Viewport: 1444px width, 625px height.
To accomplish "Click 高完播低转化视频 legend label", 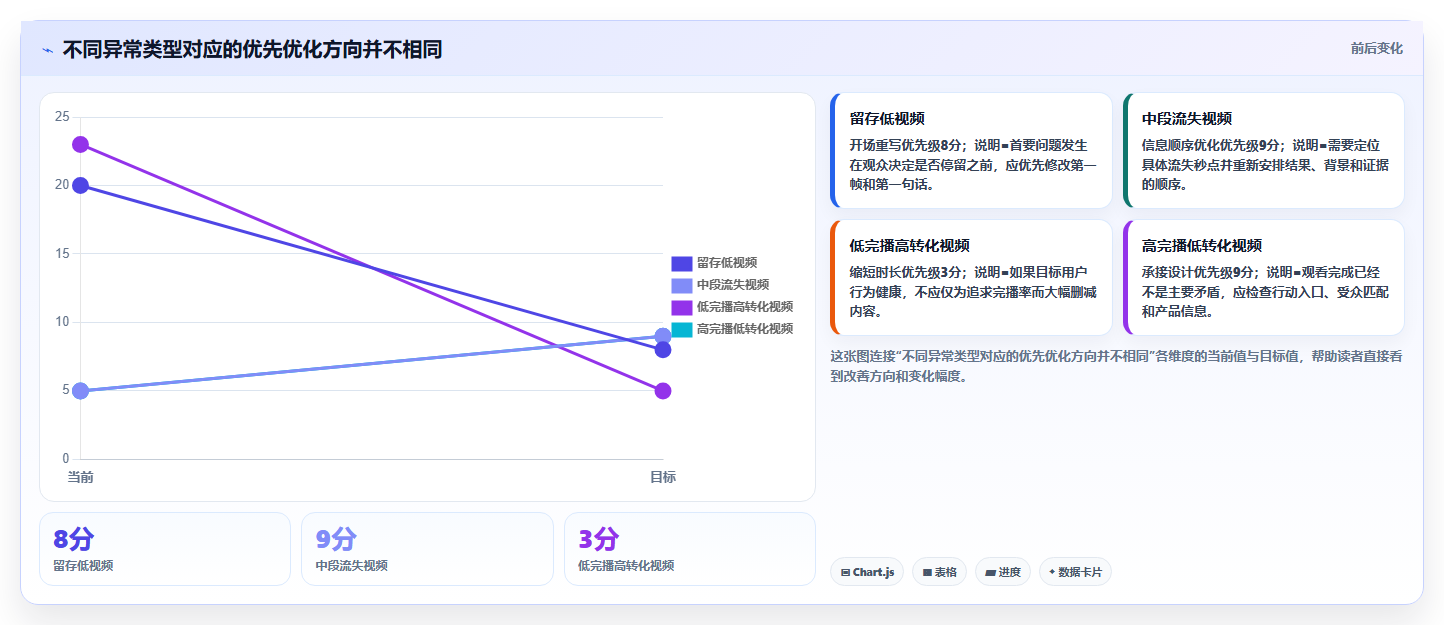I will tap(745, 329).
